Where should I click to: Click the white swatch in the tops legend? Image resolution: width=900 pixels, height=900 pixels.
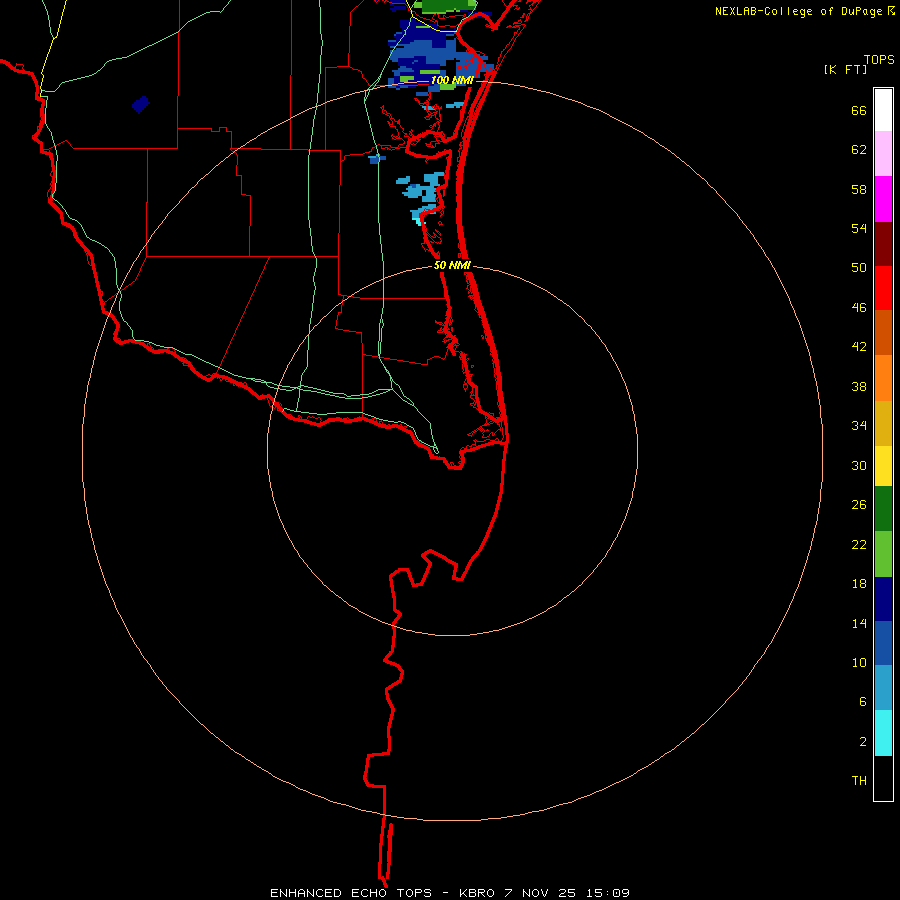[883, 110]
